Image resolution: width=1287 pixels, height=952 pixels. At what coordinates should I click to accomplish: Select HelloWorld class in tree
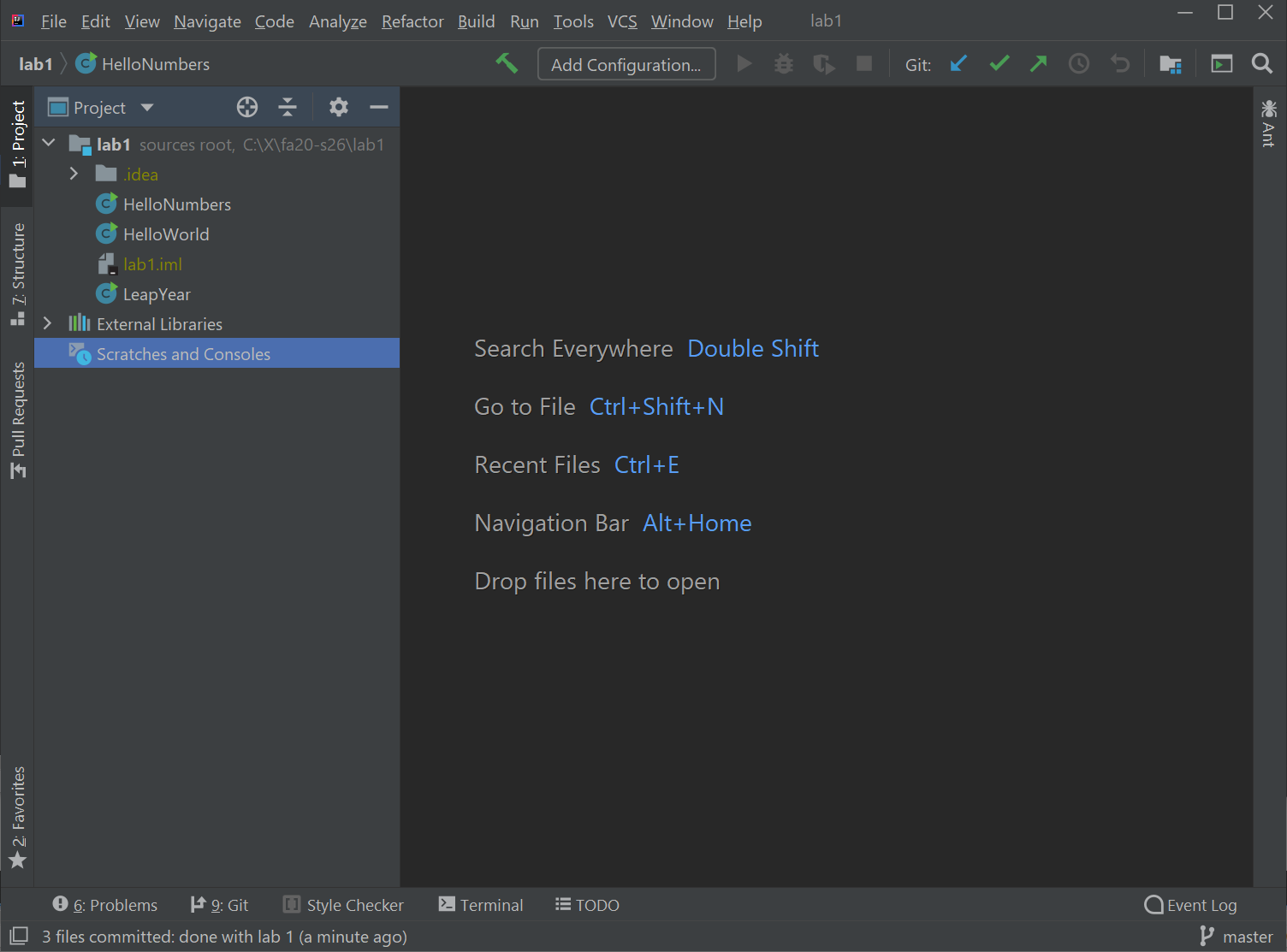pos(152,234)
